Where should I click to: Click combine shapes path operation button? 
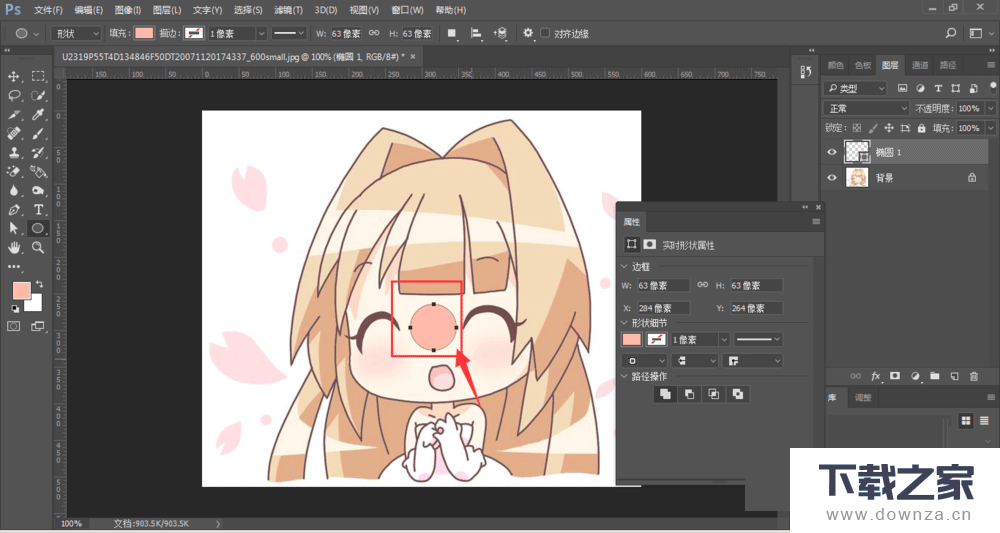point(665,394)
